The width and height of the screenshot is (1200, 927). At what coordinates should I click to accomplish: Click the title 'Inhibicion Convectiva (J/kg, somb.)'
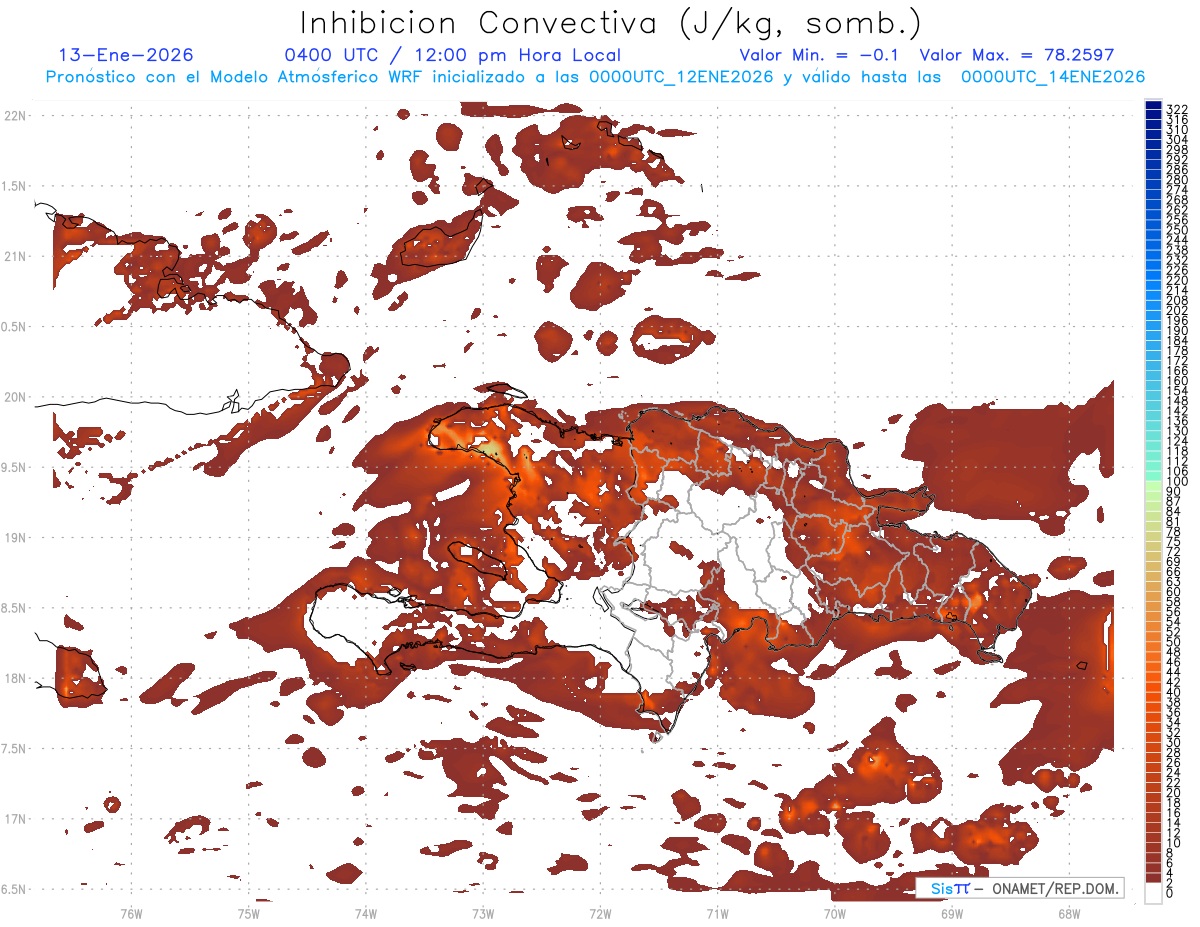611,24
